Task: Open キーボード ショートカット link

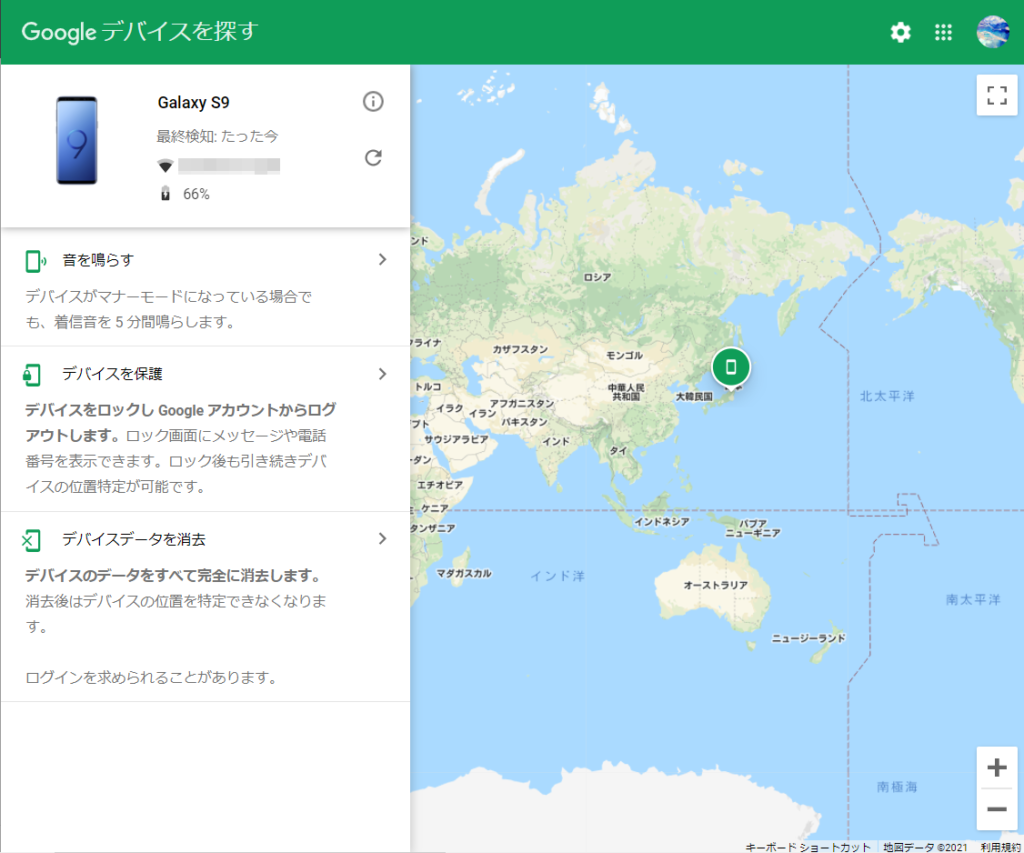Action: click(x=808, y=846)
